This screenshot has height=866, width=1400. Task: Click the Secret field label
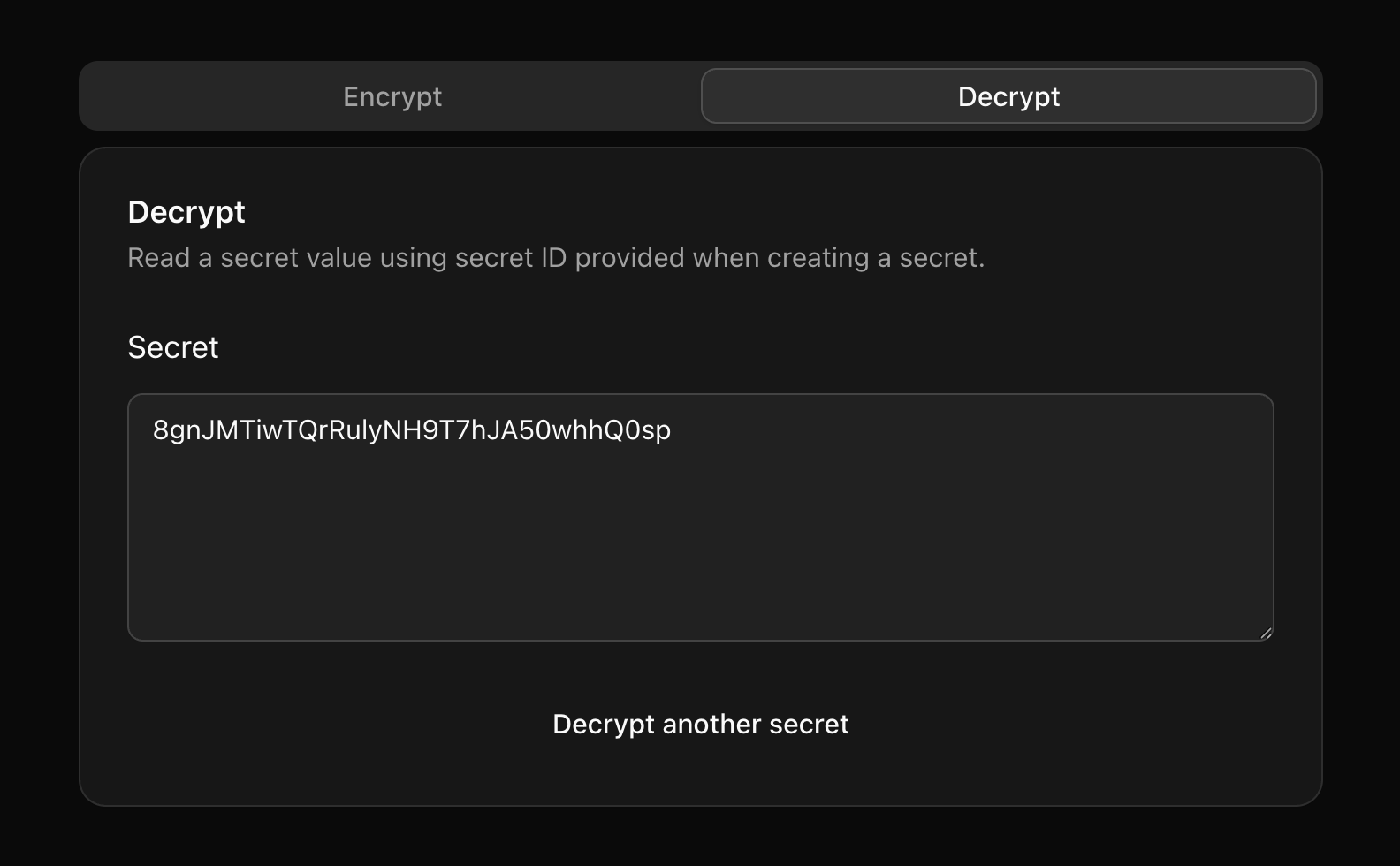point(173,346)
